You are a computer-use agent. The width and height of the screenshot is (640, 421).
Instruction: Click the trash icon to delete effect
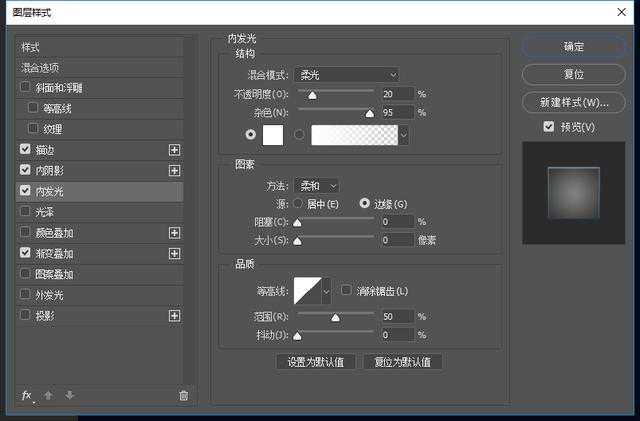point(183,396)
